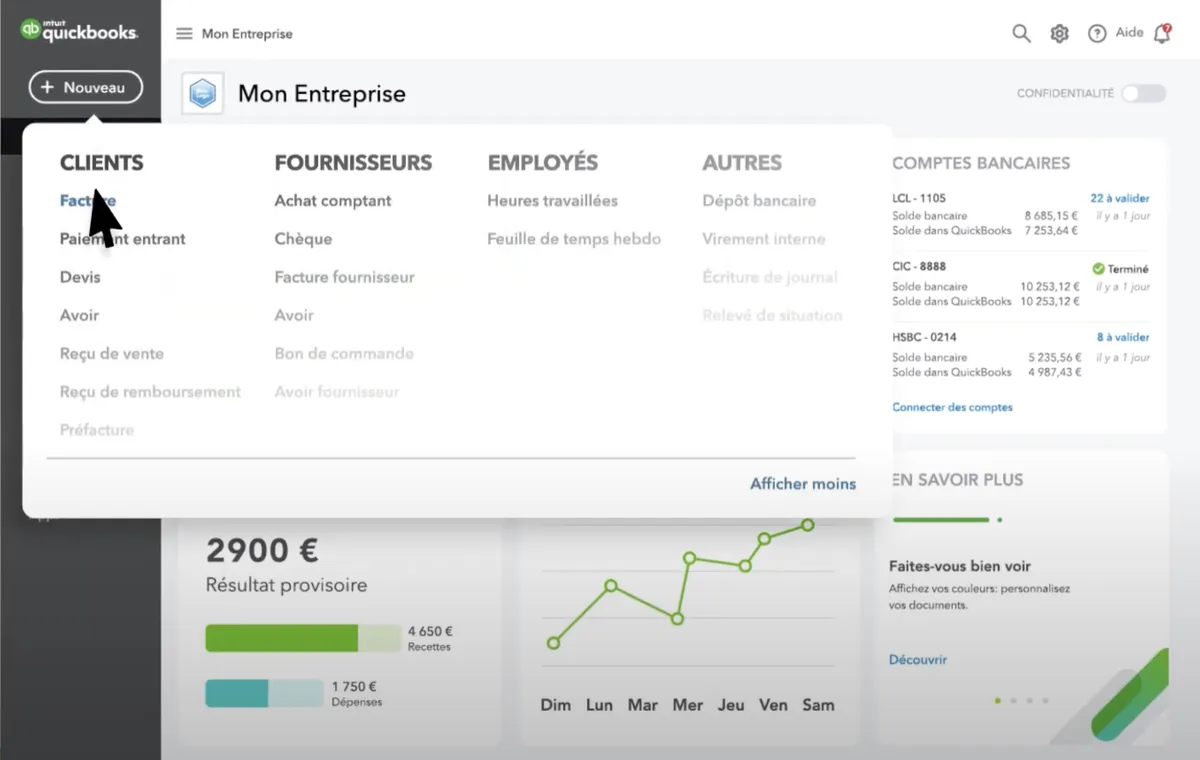Click the Aide help icon

(x=1097, y=33)
